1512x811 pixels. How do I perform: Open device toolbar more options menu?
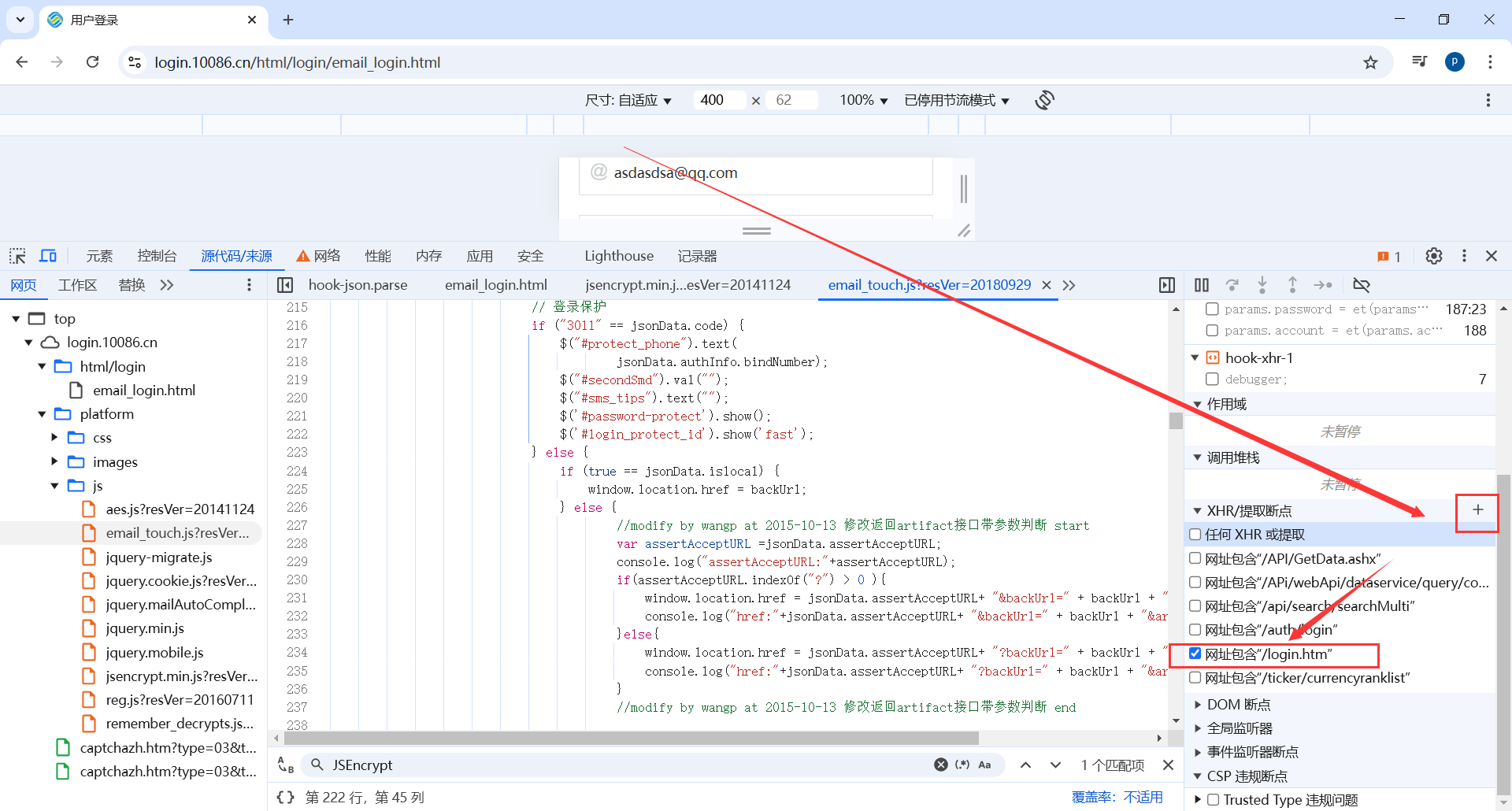1488,100
